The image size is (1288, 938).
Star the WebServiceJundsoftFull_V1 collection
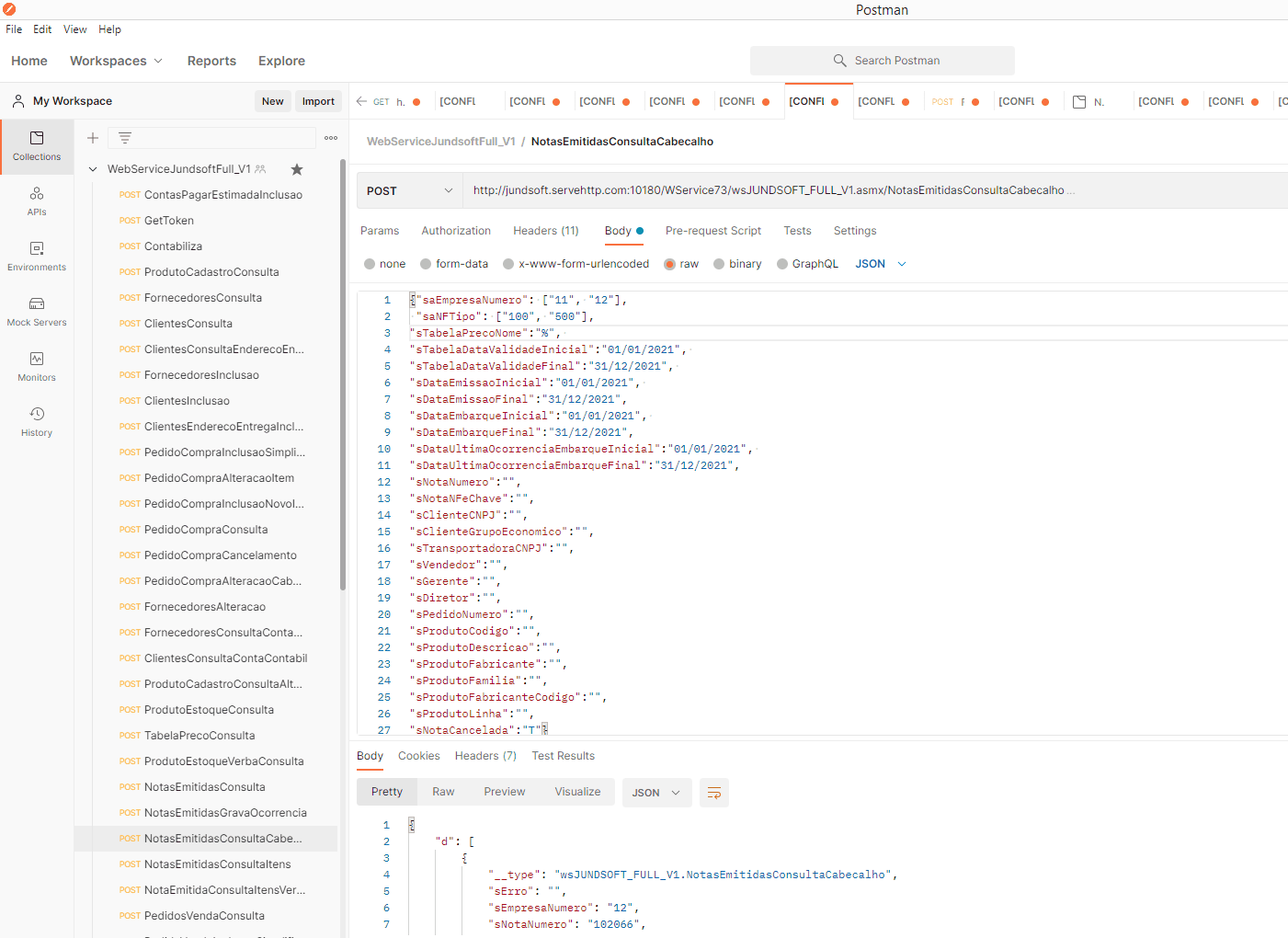(x=297, y=169)
